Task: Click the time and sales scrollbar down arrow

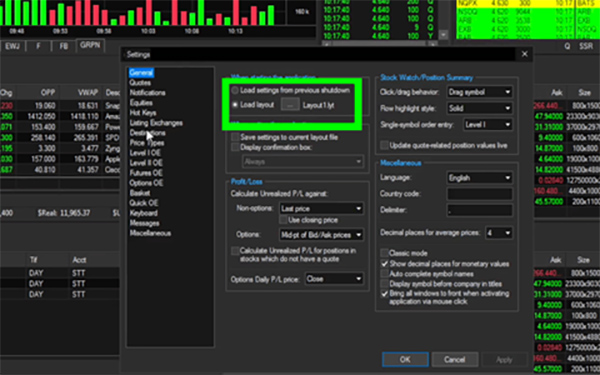Action: [443, 35]
